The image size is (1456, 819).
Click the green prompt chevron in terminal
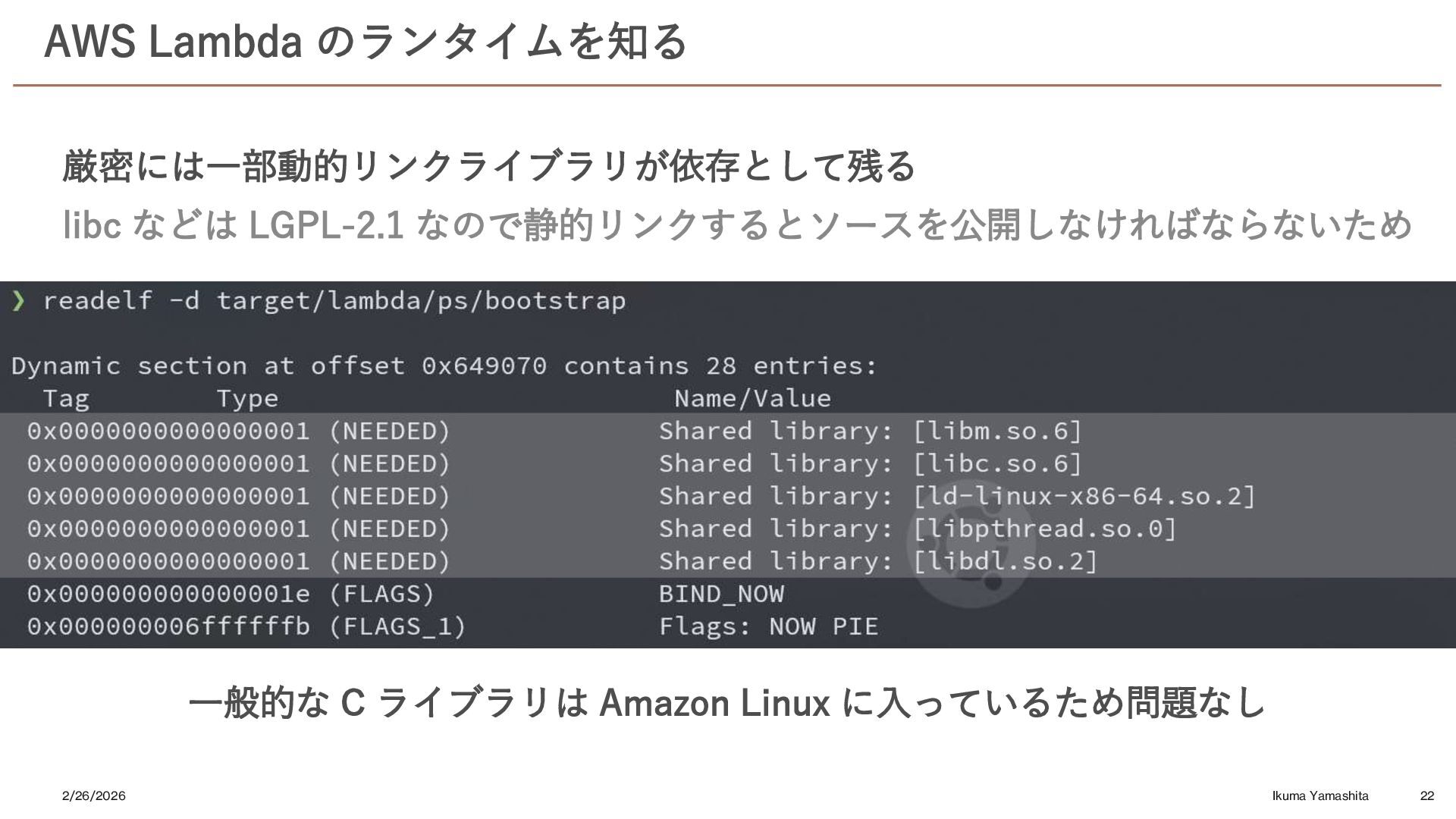tap(18, 302)
